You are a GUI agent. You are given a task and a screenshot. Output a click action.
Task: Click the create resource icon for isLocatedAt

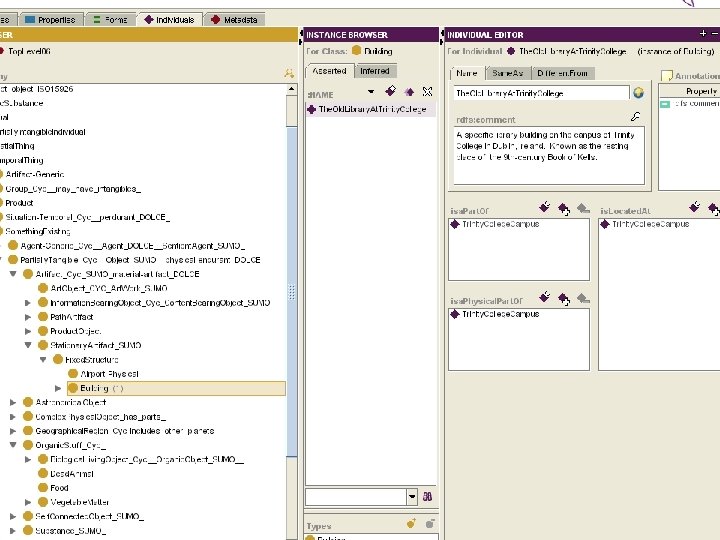(x=695, y=207)
